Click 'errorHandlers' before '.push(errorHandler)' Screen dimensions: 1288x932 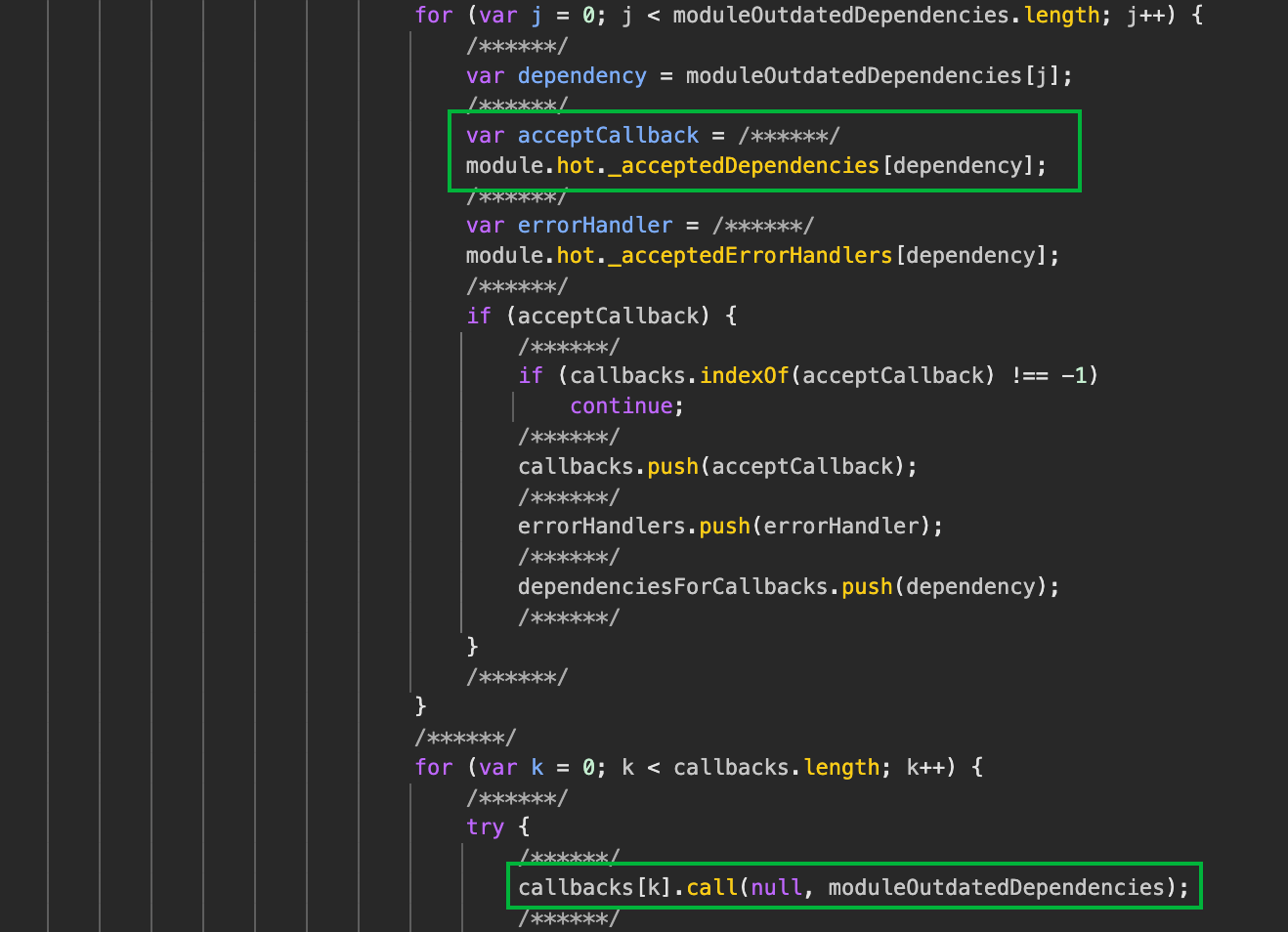point(603,527)
